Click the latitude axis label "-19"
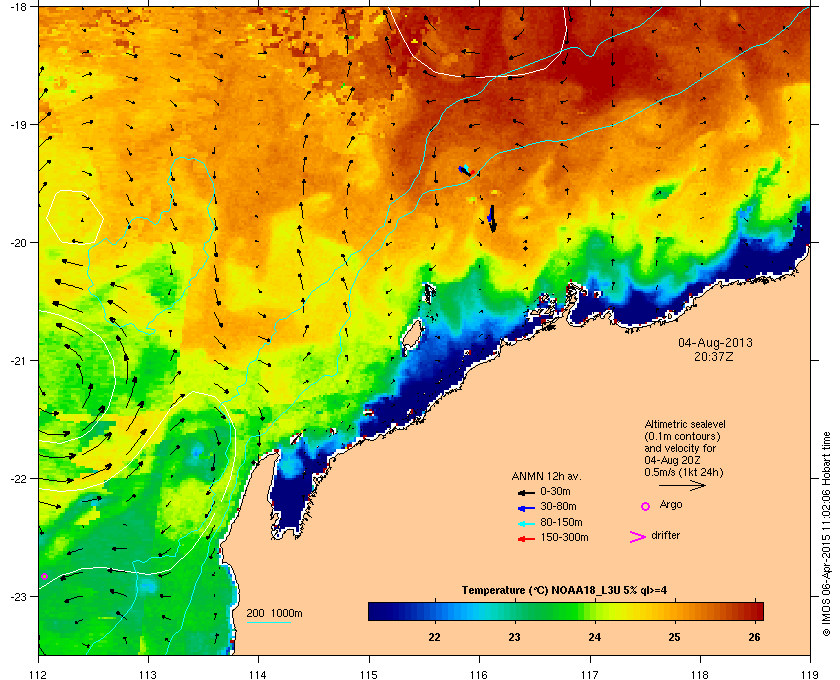840x680 pixels. [x=18, y=124]
